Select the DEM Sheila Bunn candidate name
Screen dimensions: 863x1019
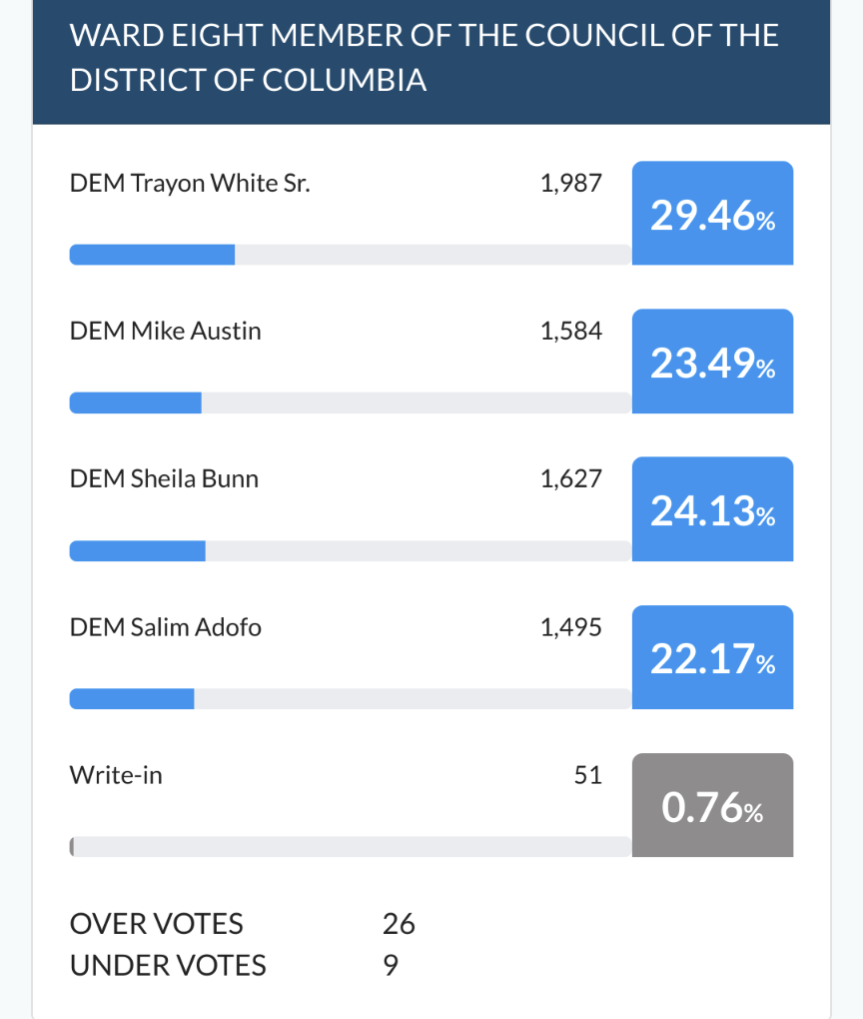(x=164, y=479)
